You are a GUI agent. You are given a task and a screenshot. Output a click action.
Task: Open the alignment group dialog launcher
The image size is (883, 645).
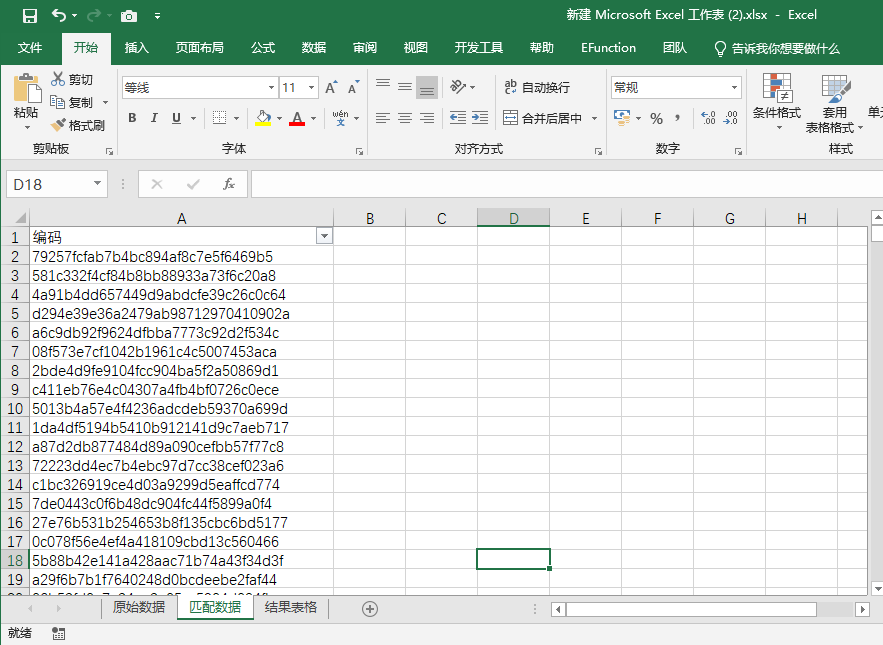point(598,151)
